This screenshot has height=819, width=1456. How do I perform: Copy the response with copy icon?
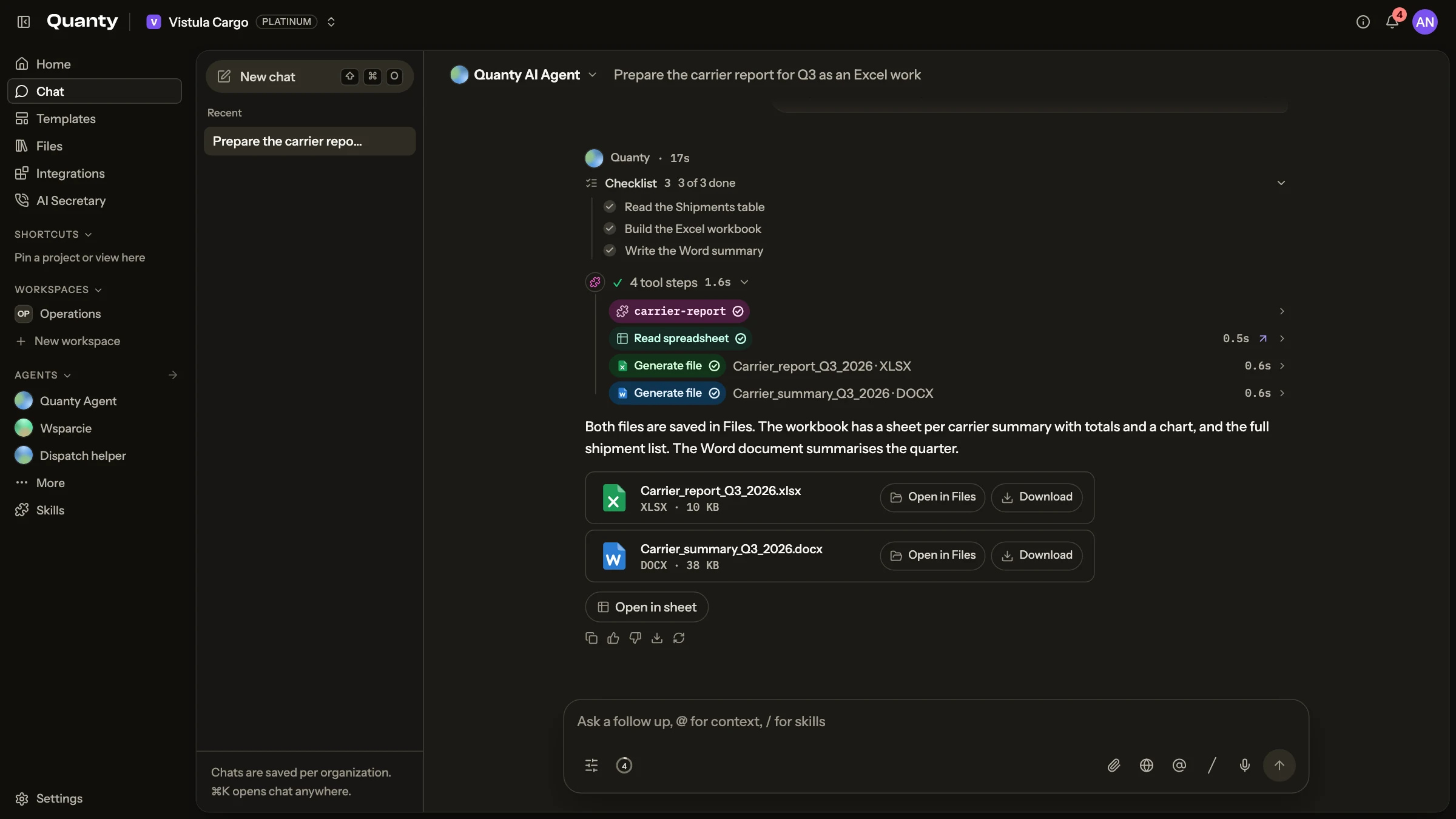click(591, 638)
